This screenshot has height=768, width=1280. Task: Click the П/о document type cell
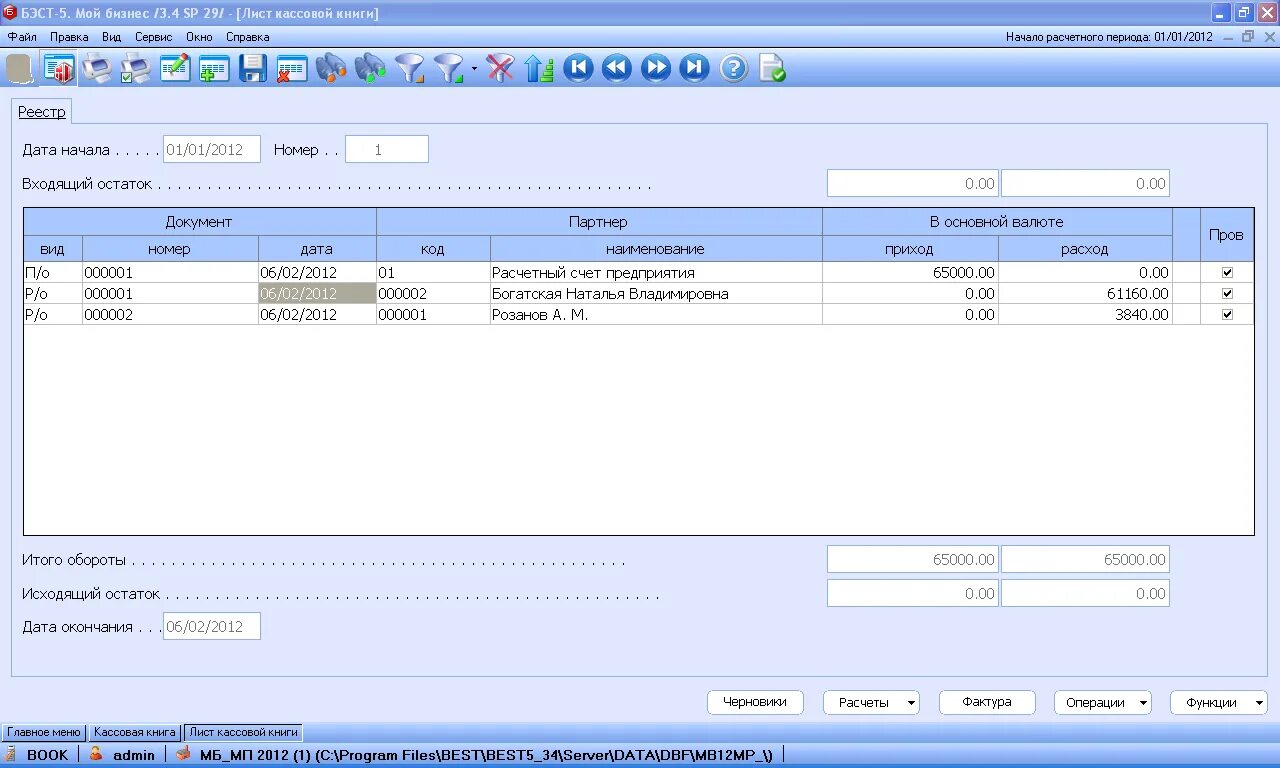[x=53, y=272]
